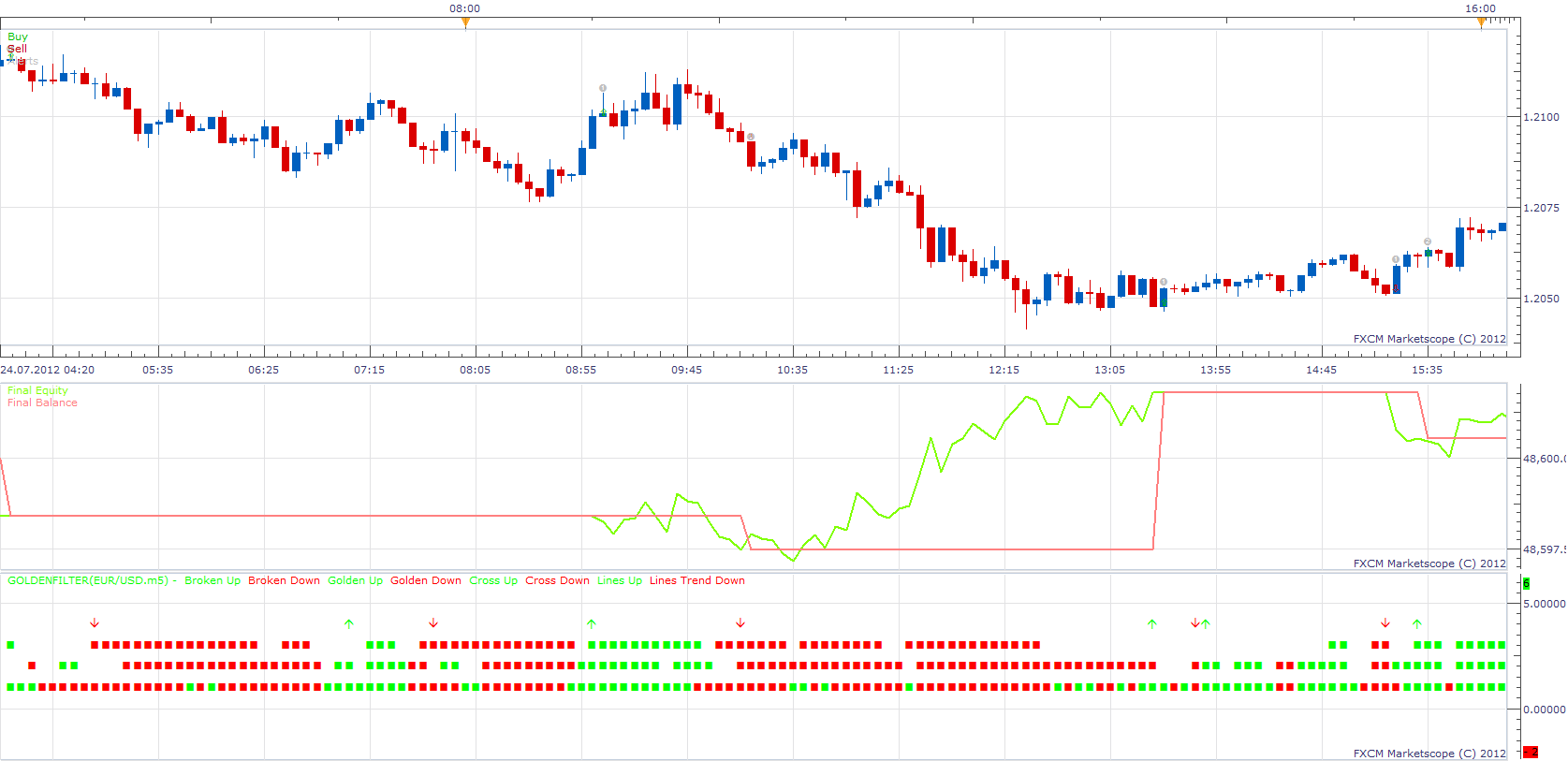Select the gray alert marker near 08:55
This screenshot has height=761, width=1568.
(x=603, y=88)
